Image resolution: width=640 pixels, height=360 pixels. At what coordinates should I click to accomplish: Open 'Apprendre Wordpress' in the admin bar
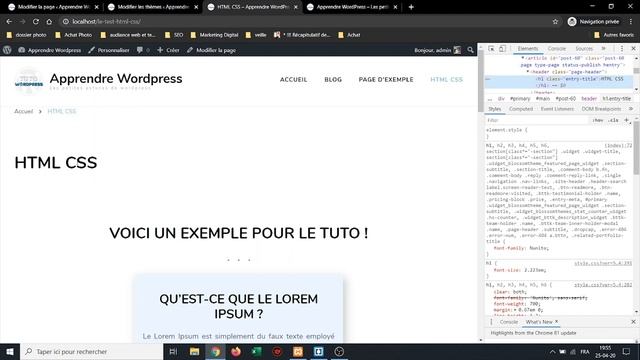coord(49,50)
